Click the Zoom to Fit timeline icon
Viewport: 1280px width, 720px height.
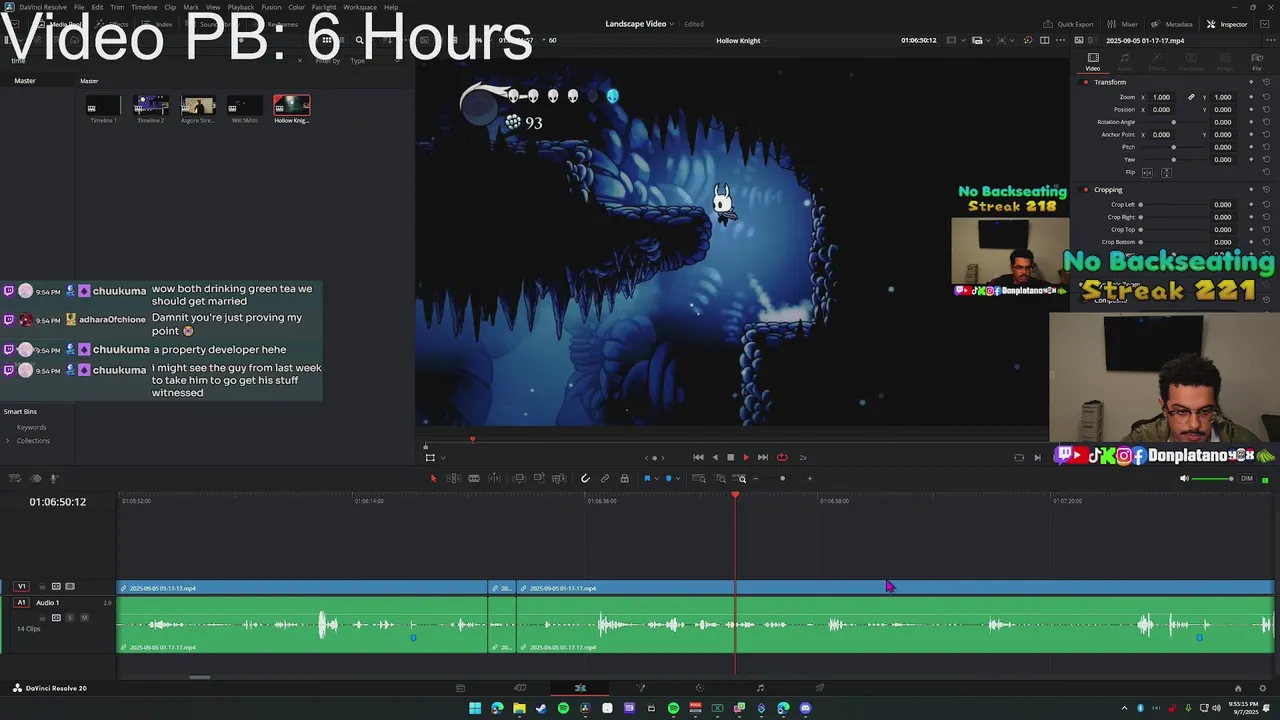699,478
